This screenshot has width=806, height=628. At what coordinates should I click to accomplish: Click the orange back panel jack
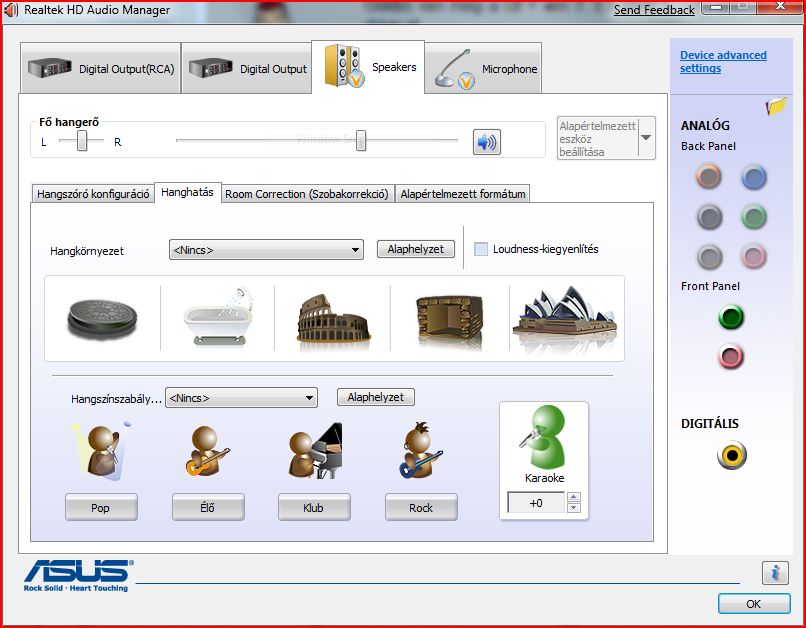tap(709, 177)
